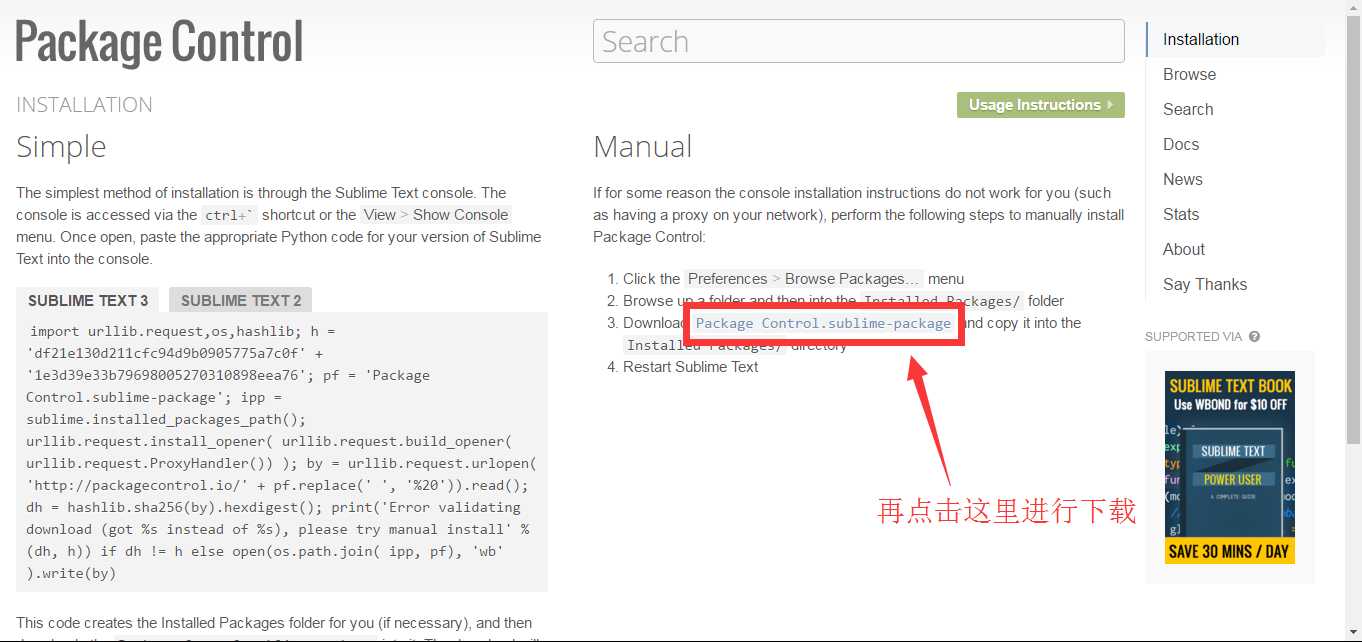Screen dimensions: 1362x642
Task: Download the Package Control.sublime-package link
Action: click(823, 323)
